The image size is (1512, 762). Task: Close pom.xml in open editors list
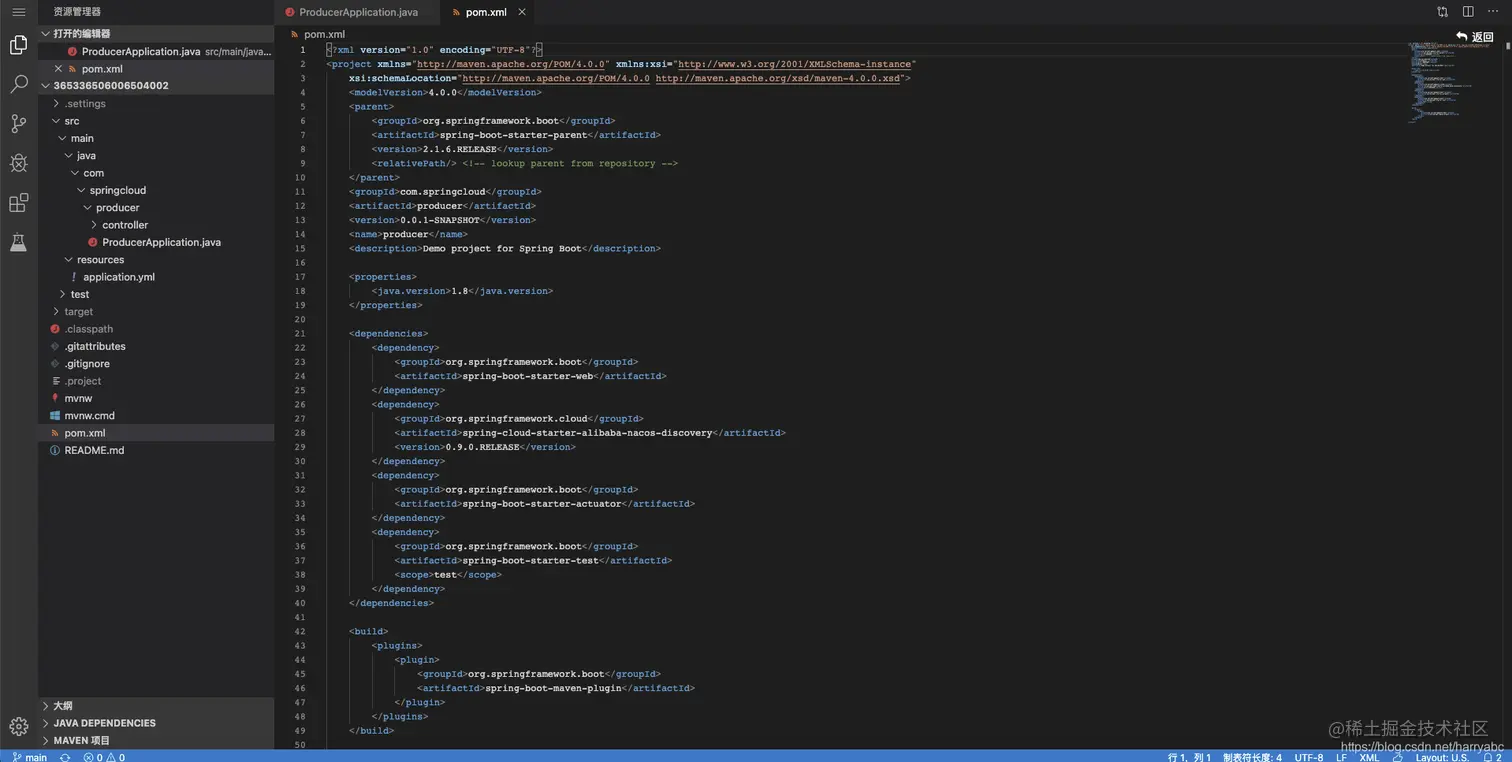point(58,69)
